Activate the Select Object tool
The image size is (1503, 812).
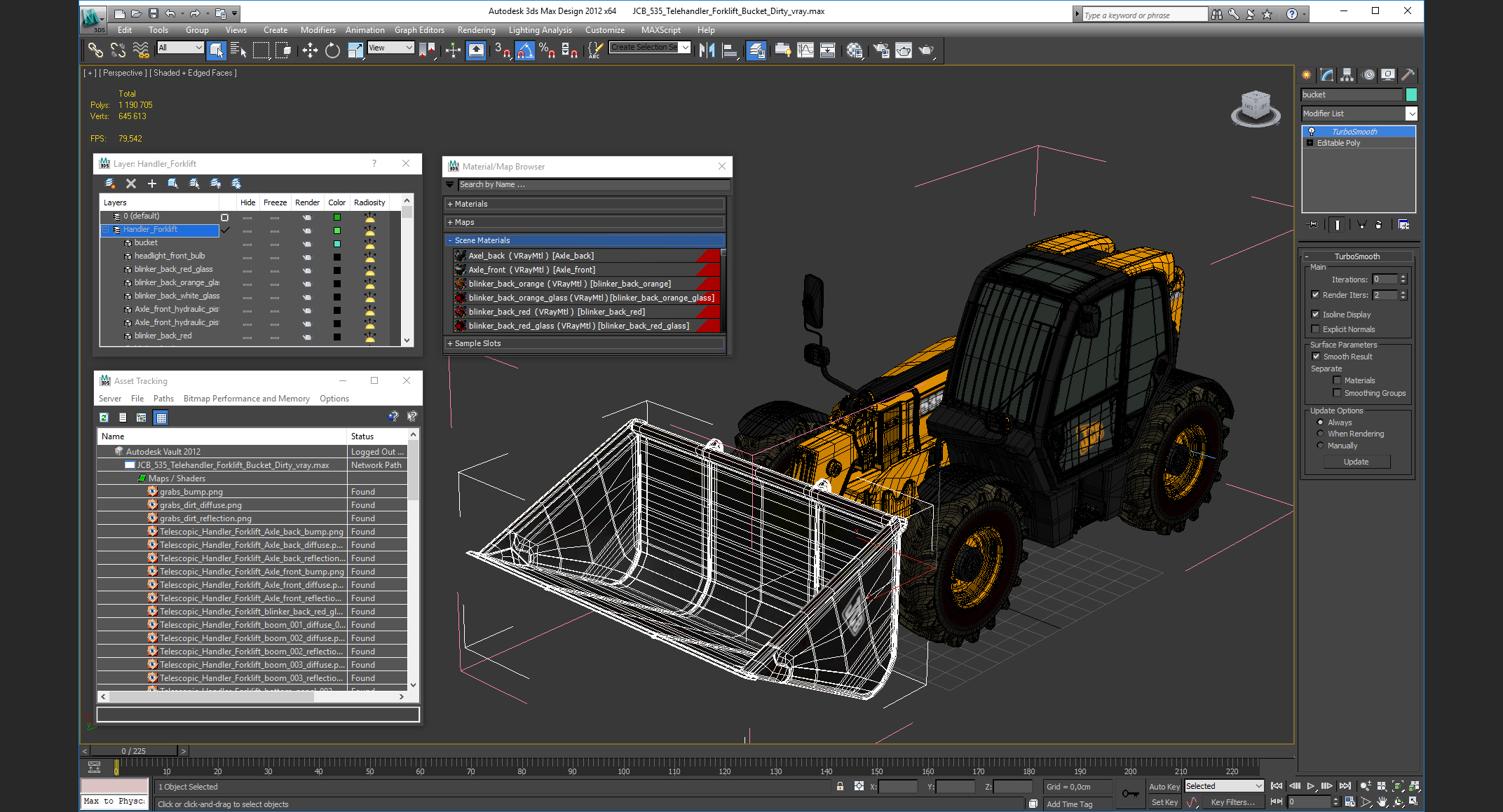[x=216, y=50]
